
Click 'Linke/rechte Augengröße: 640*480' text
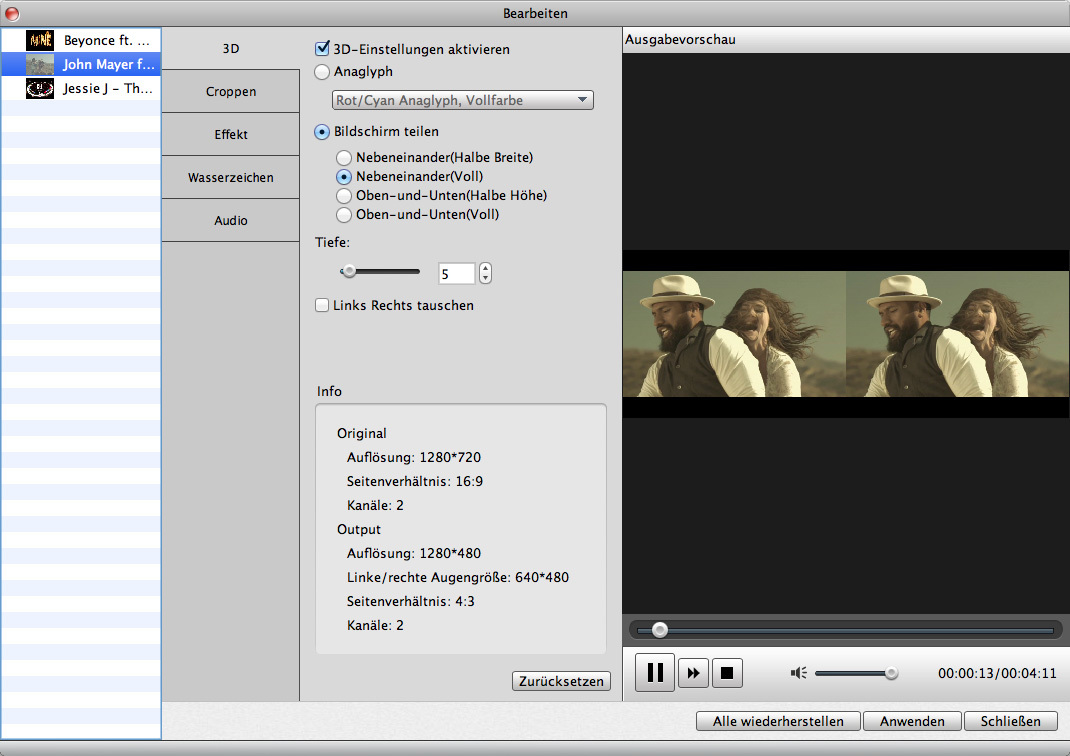457,577
